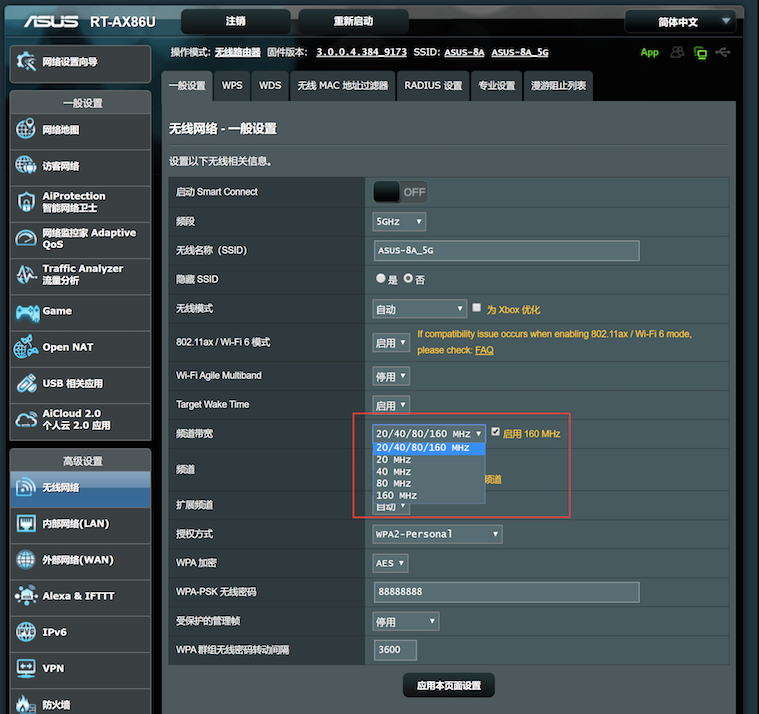759x714 pixels.
Task: Click the WPA-PSK password field
Action: point(506,592)
